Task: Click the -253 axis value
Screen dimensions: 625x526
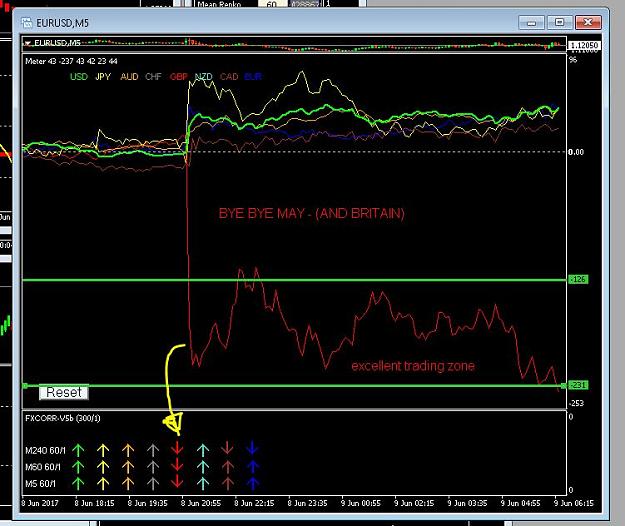Action: 576,403
